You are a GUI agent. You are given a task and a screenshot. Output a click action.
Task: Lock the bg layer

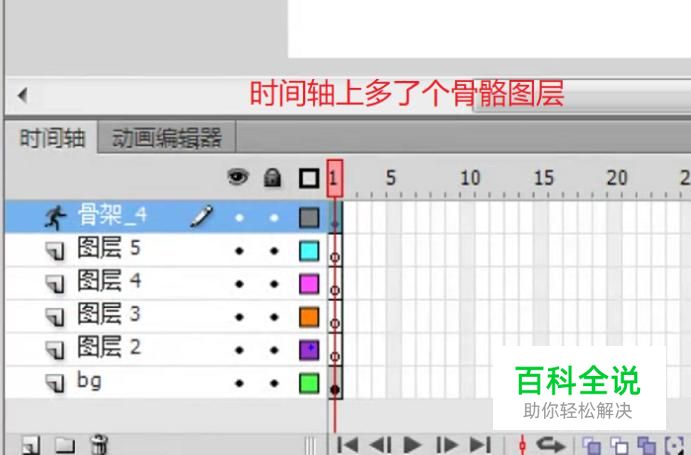[x=274, y=383]
